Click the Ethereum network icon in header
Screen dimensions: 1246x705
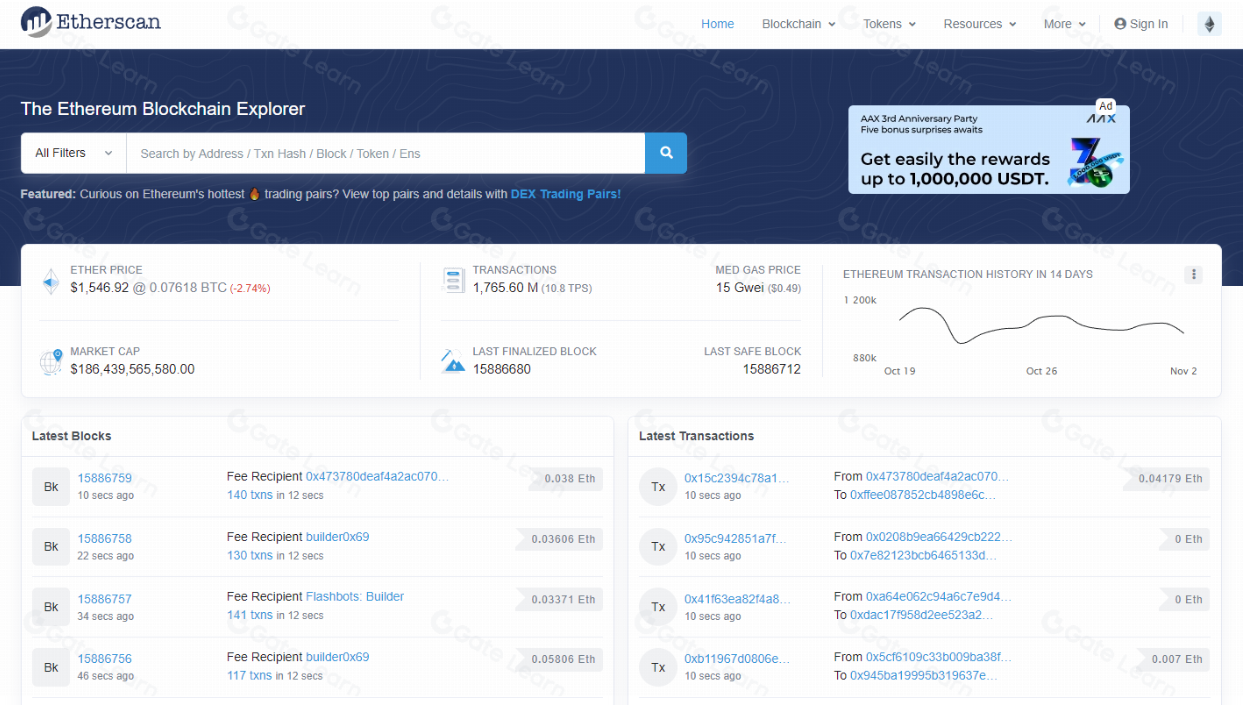click(x=1209, y=24)
